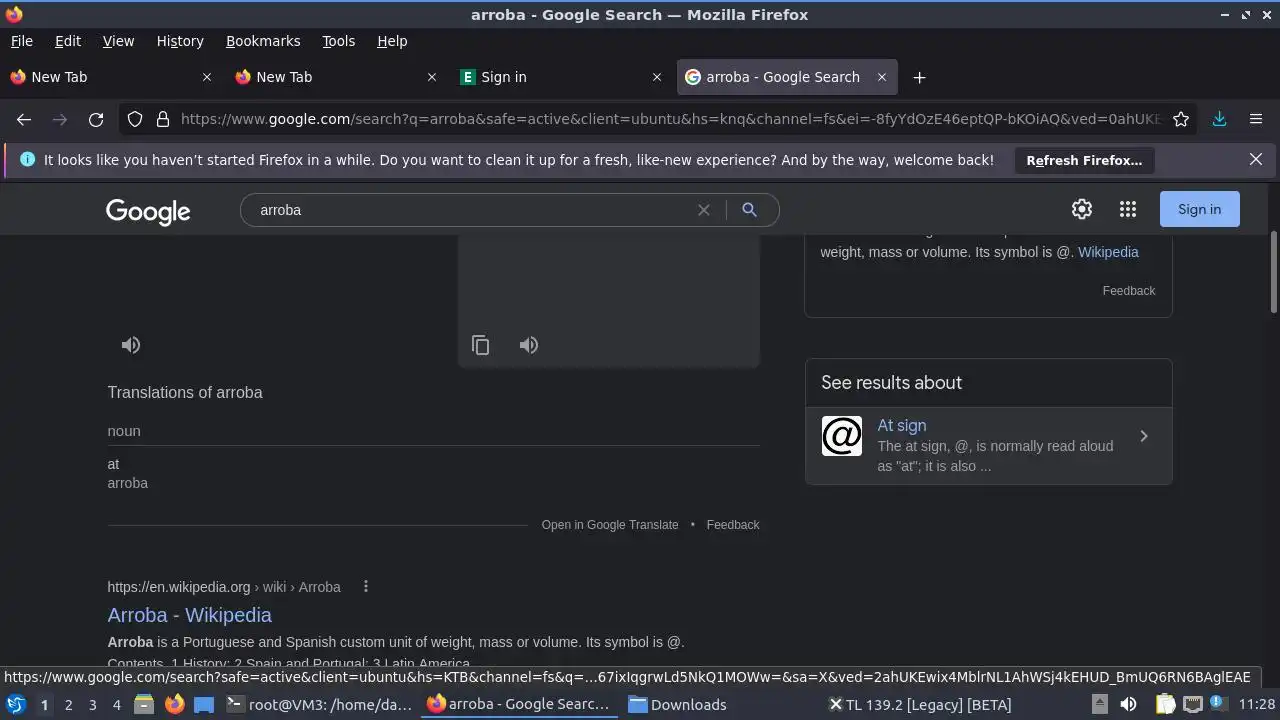Go to the Google homepage logo

(148, 211)
